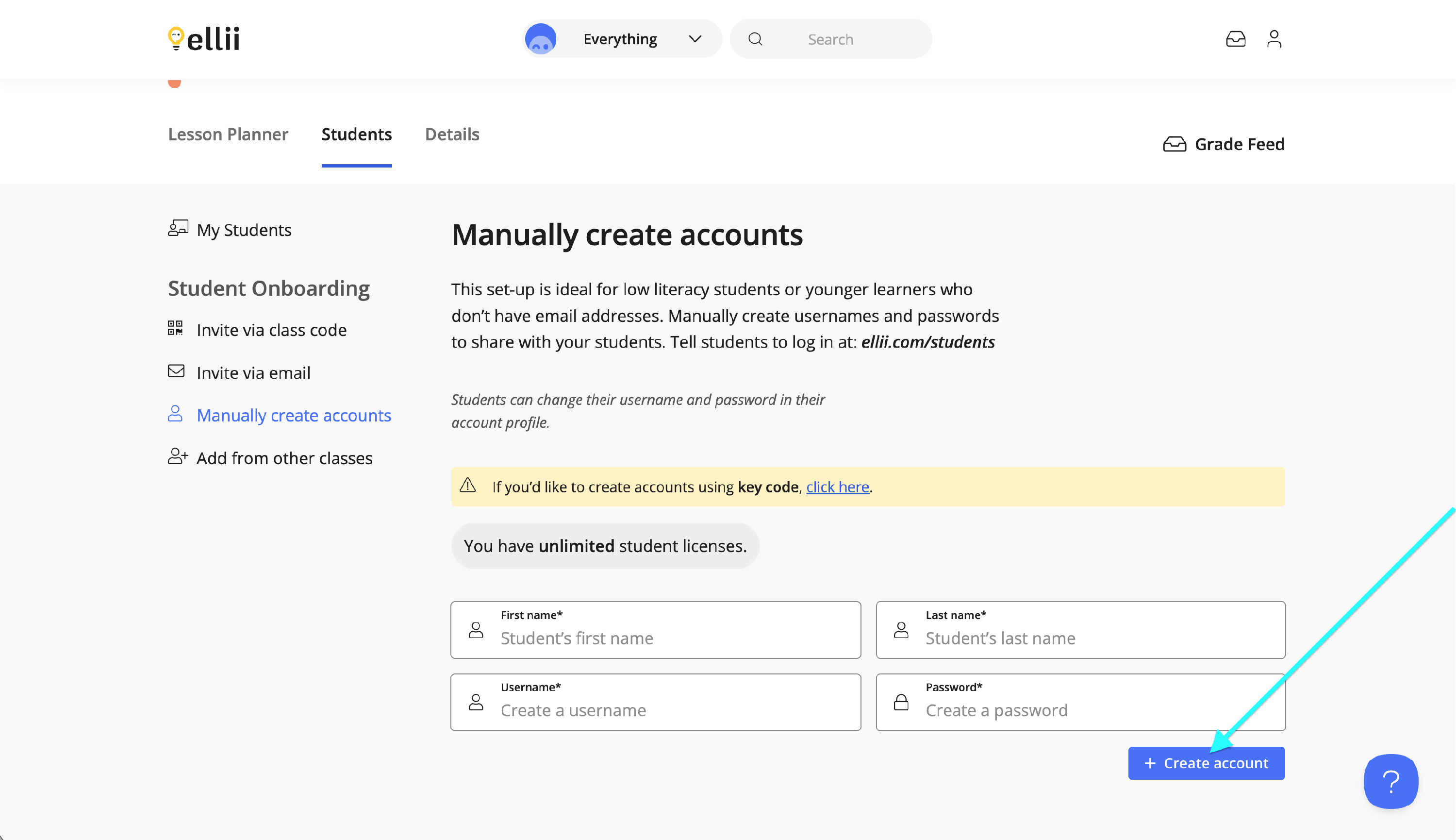This screenshot has height=840, width=1456.
Task: Click the QR code icon for class code
Action: pos(175,328)
